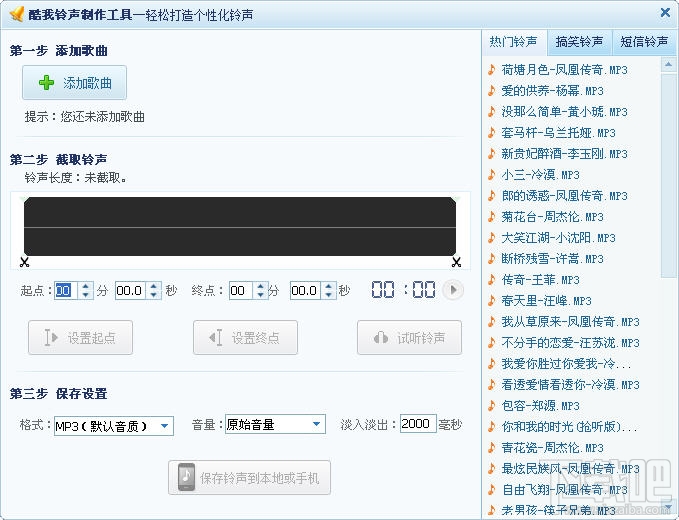Select ringtone 传奇-王菲.MP3 text
Image resolution: width=679 pixels, height=520 pixels.
point(540,280)
